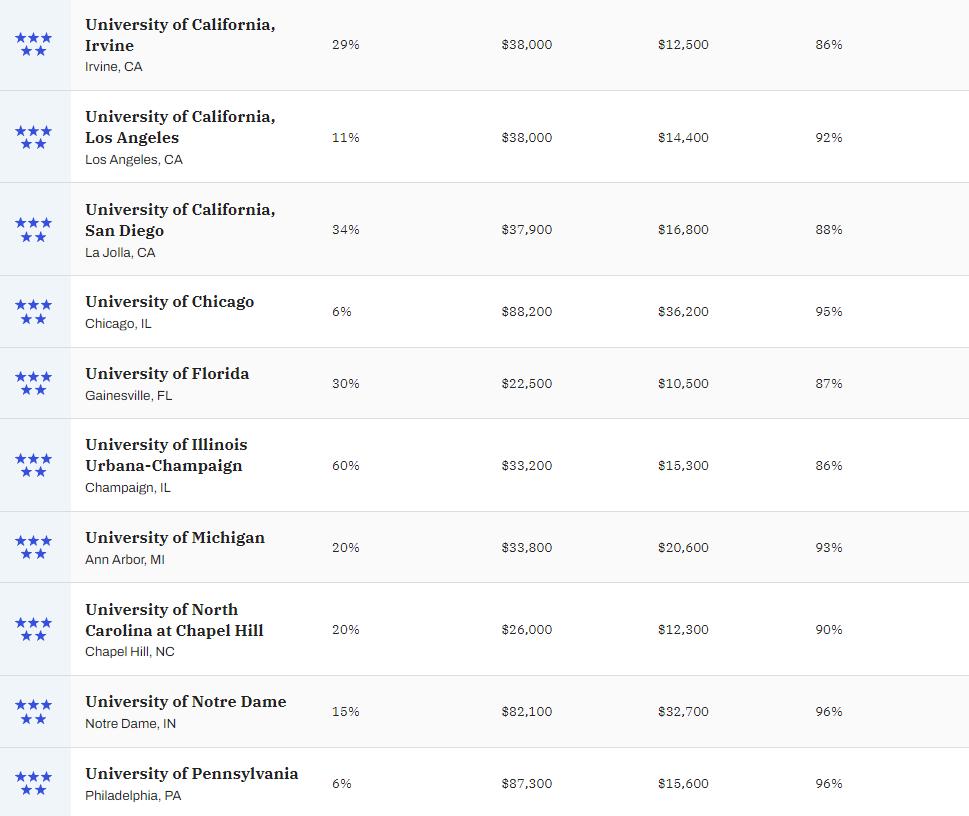Click the star rating beside University of Chicago
The width and height of the screenshot is (969, 816).
coord(33,312)
